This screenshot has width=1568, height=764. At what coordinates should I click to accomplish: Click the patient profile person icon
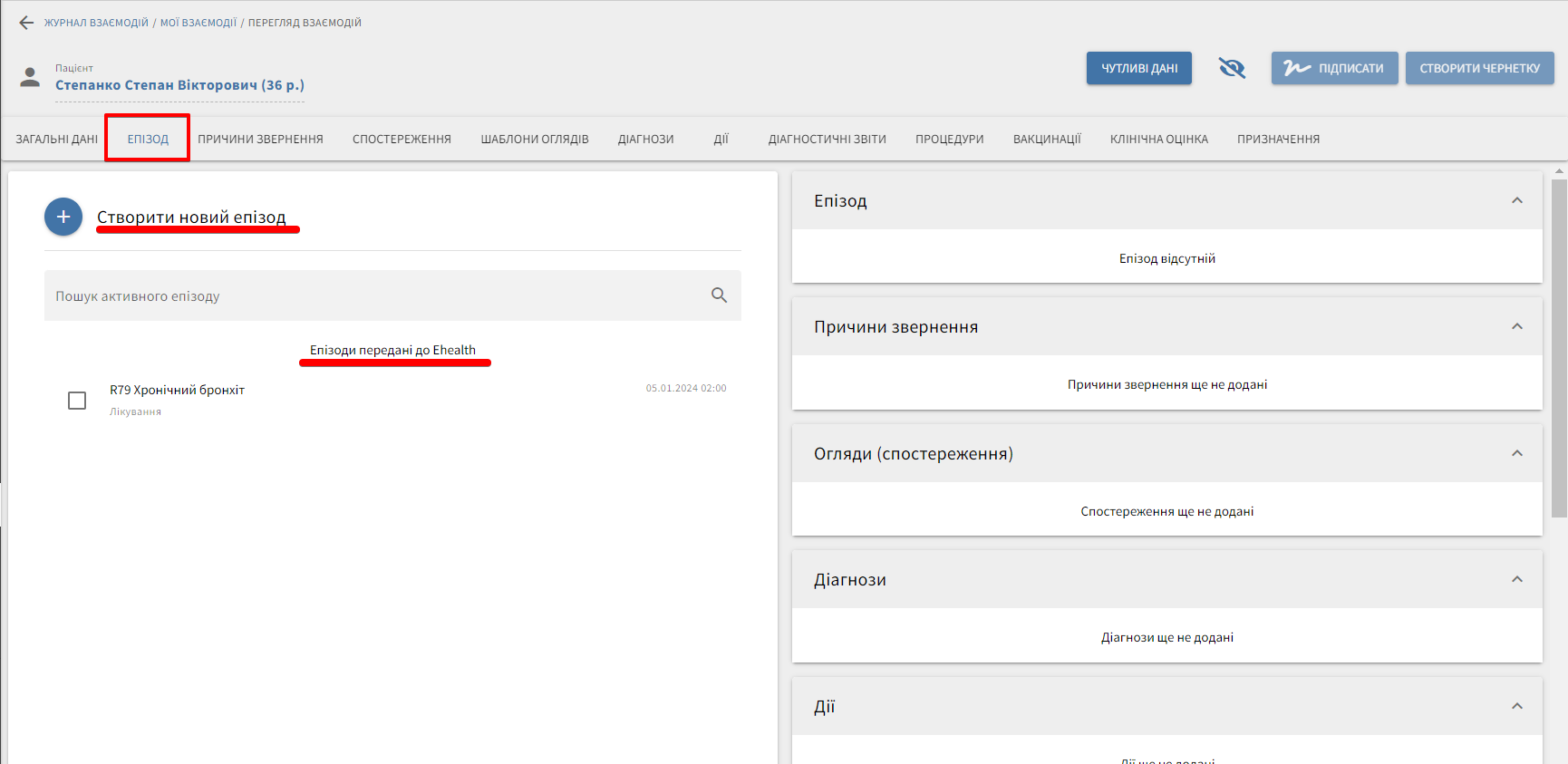point(30,77)
